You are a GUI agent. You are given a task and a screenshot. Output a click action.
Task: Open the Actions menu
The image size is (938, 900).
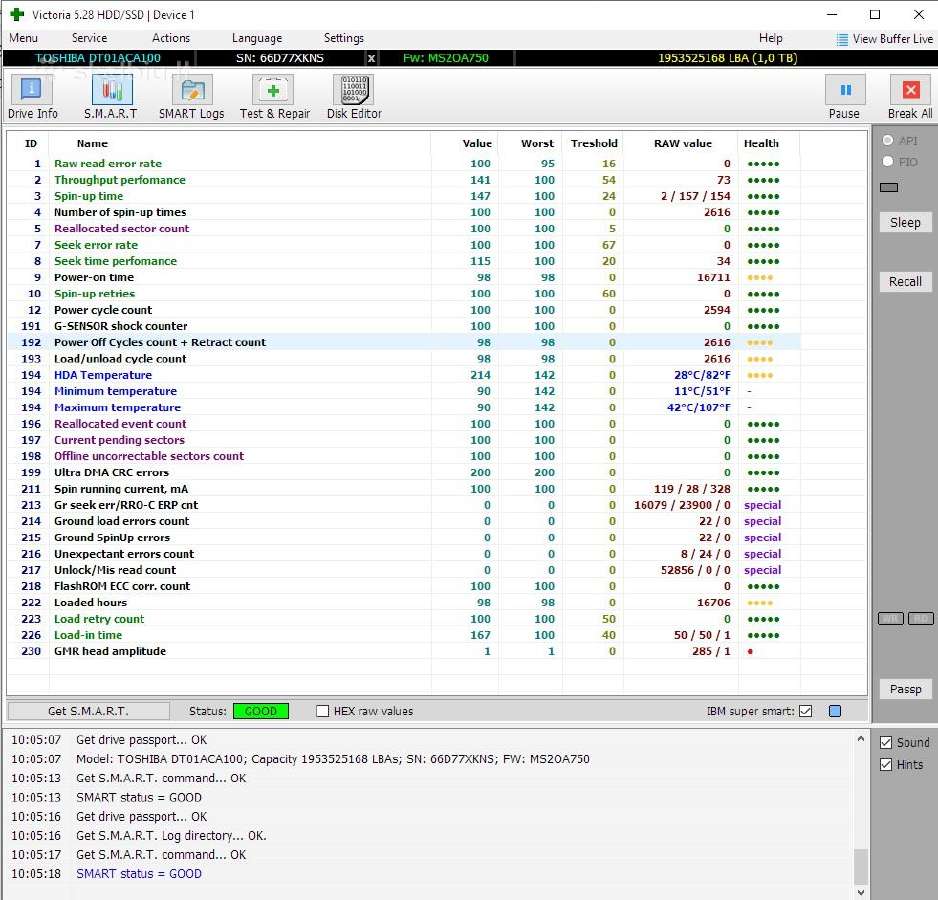click(x=170, y=38)
